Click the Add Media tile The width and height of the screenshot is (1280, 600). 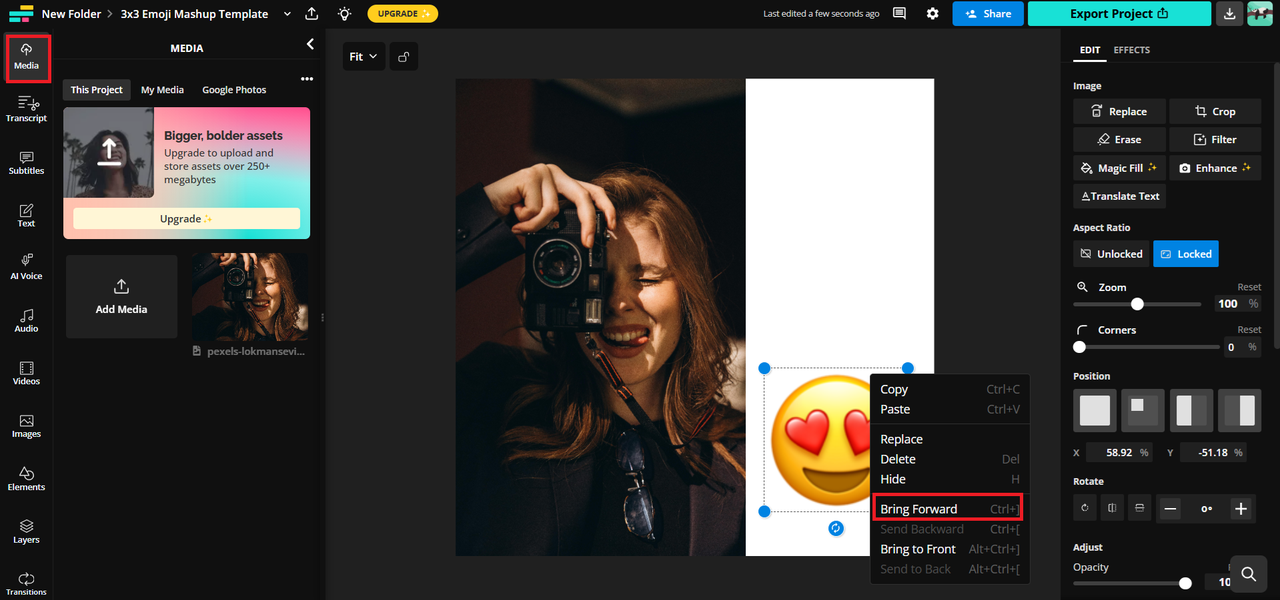[121, 296]
